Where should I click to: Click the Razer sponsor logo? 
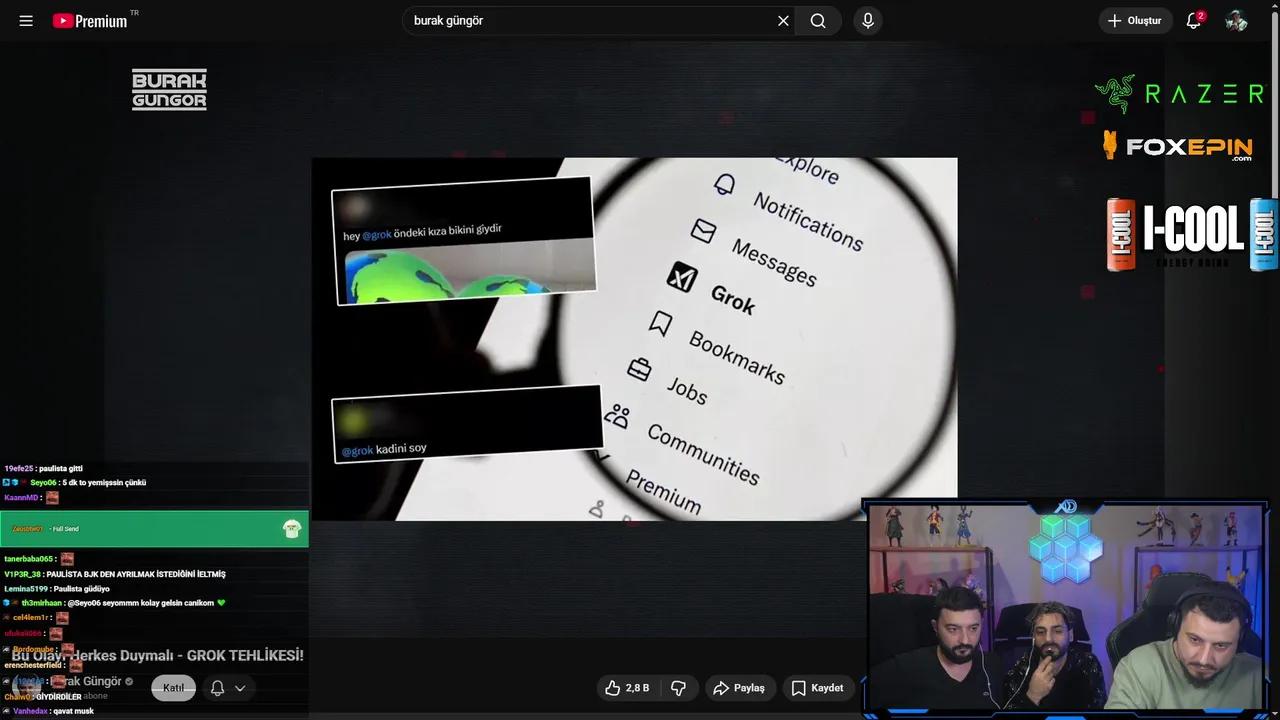pyautogui.click(x=1179, y=94)
